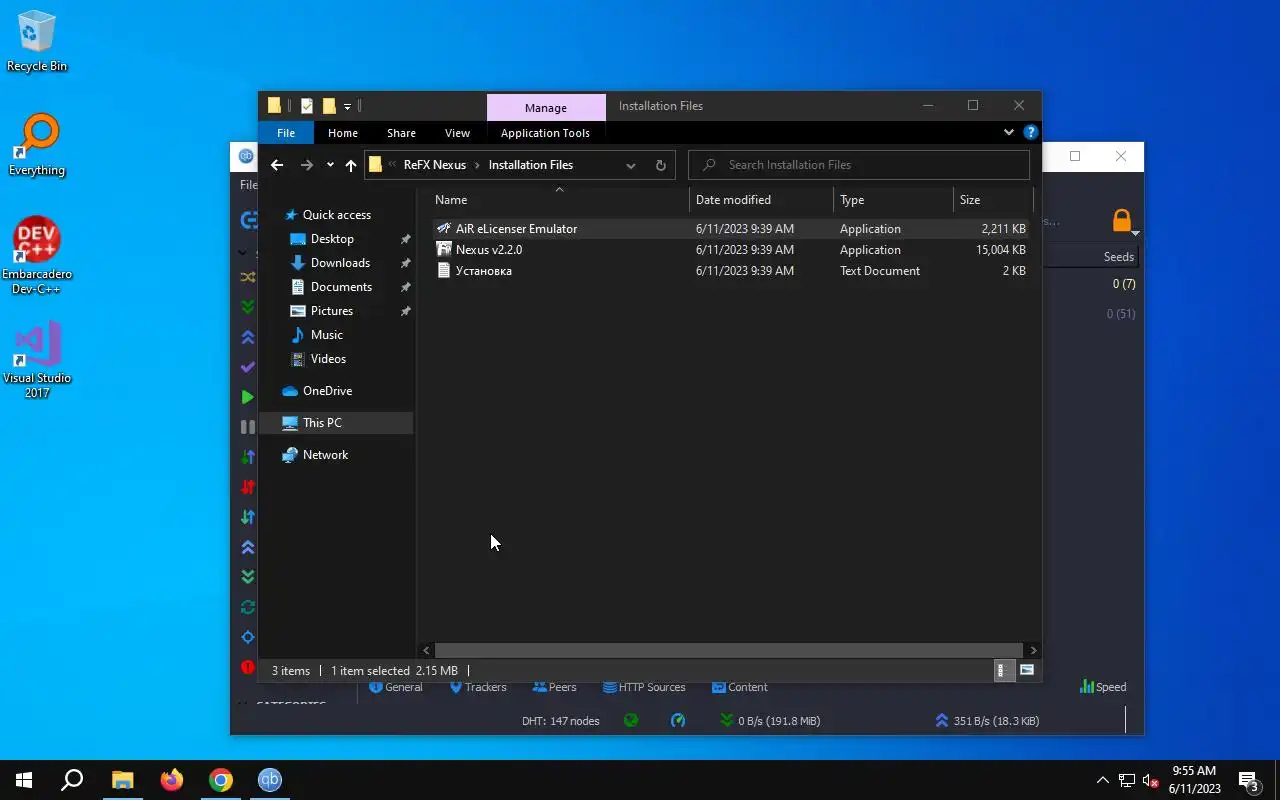
Task: Click the pin icon beside Downloads
Action: 405,263
